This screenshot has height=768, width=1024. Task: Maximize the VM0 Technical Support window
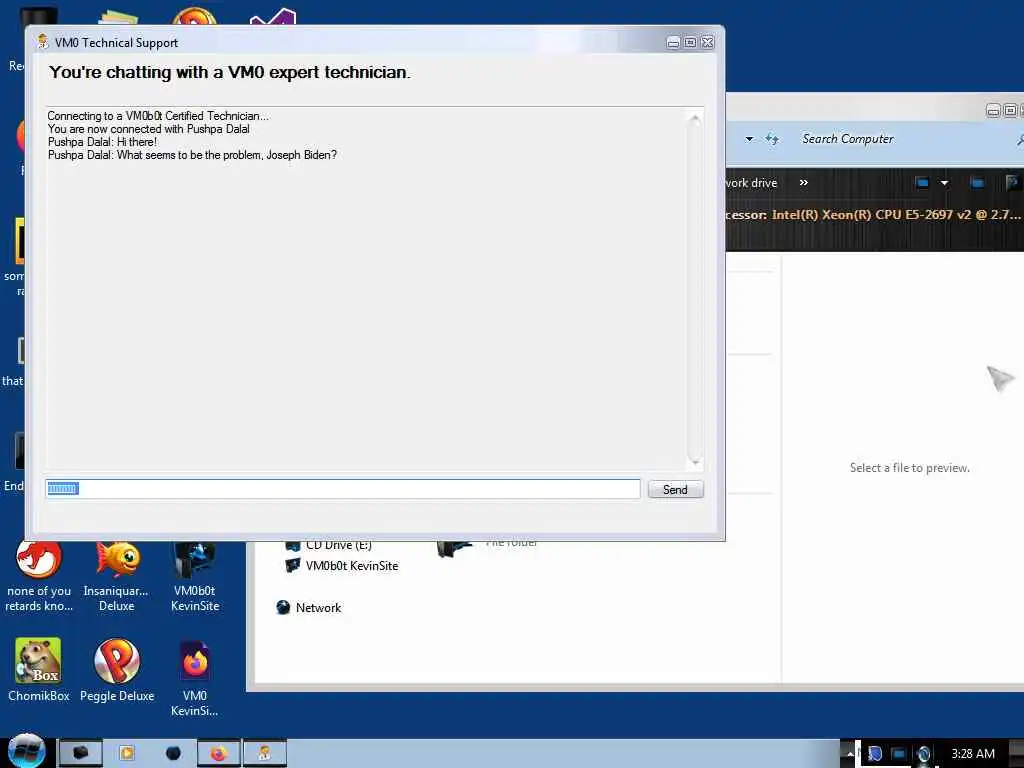coord(690,42)
